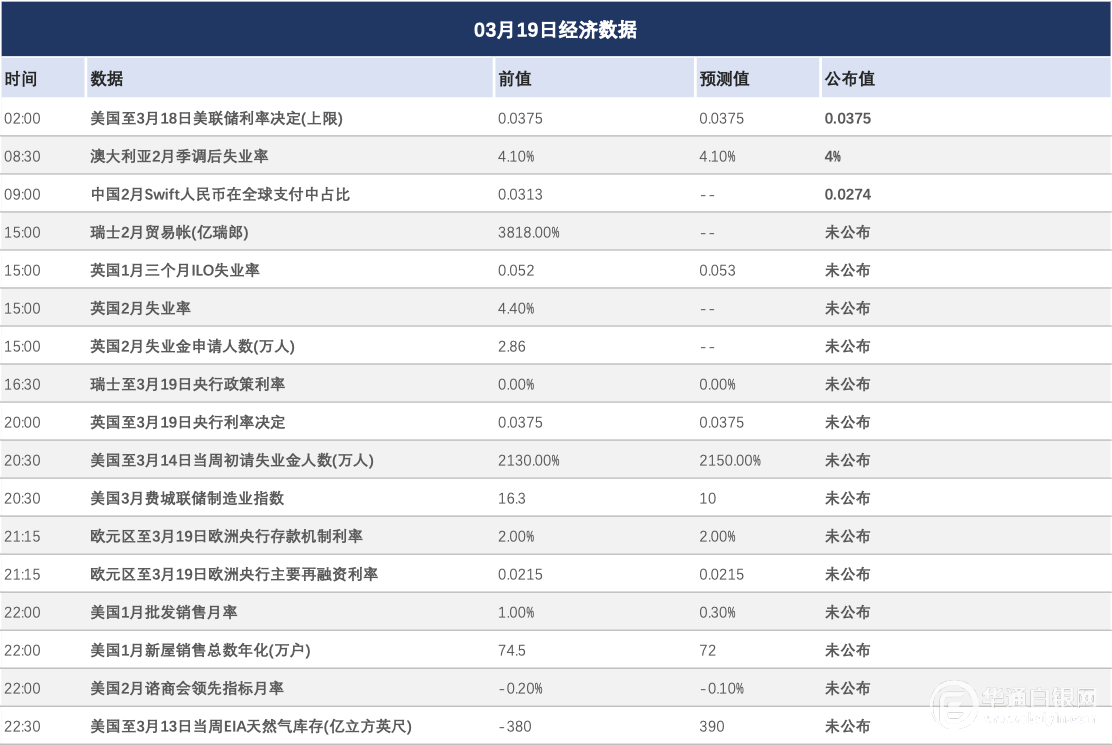
Task: Click the 预测值 column header
Action: coord(724,79)
